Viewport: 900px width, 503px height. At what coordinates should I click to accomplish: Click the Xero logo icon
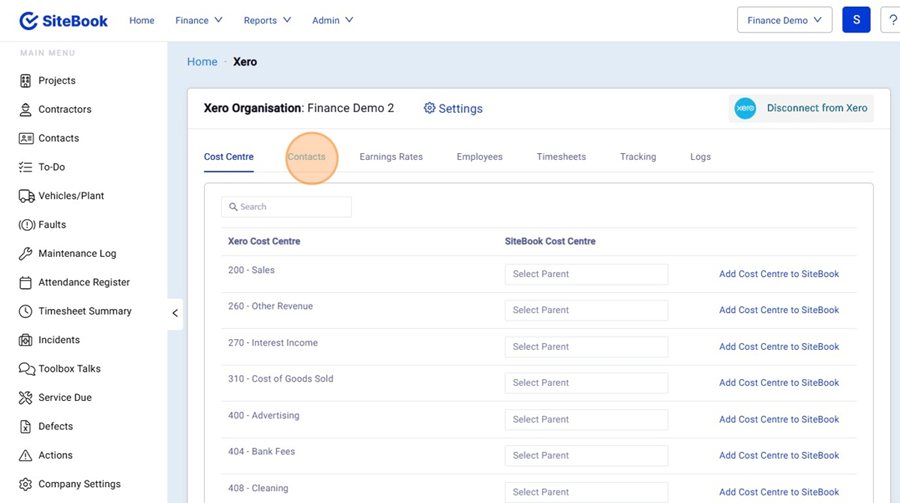pyautogui.click(x=745, y=108)
